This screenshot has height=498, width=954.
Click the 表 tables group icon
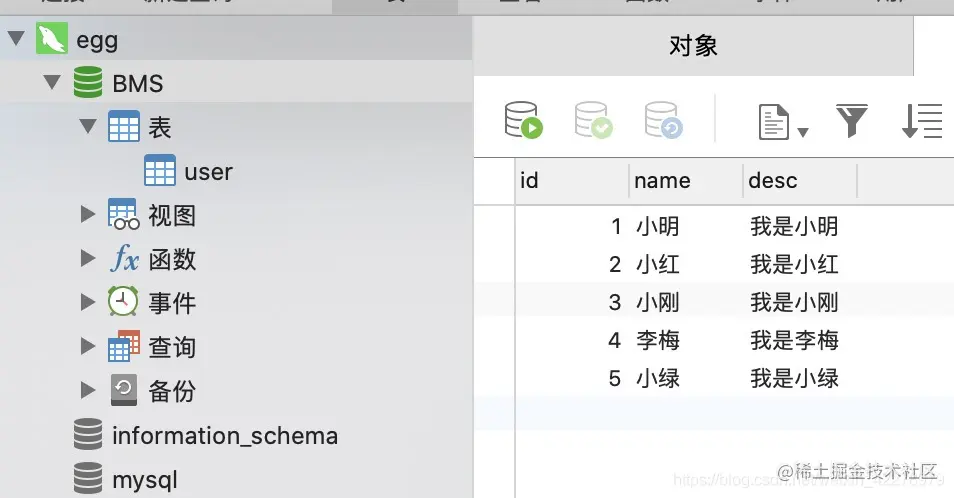point(124,126)
